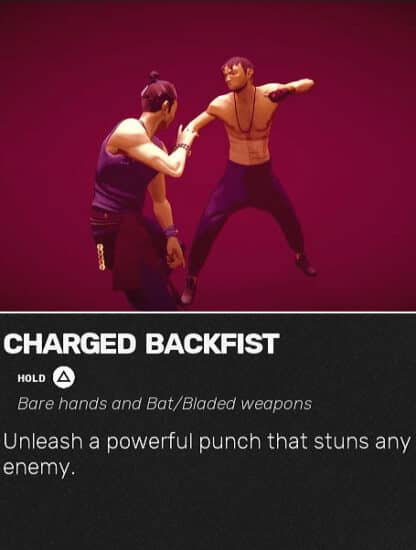Click the 'Unleash a powerful punch' description line
This screenshot has width=416, height=550.
click(207, 442)
